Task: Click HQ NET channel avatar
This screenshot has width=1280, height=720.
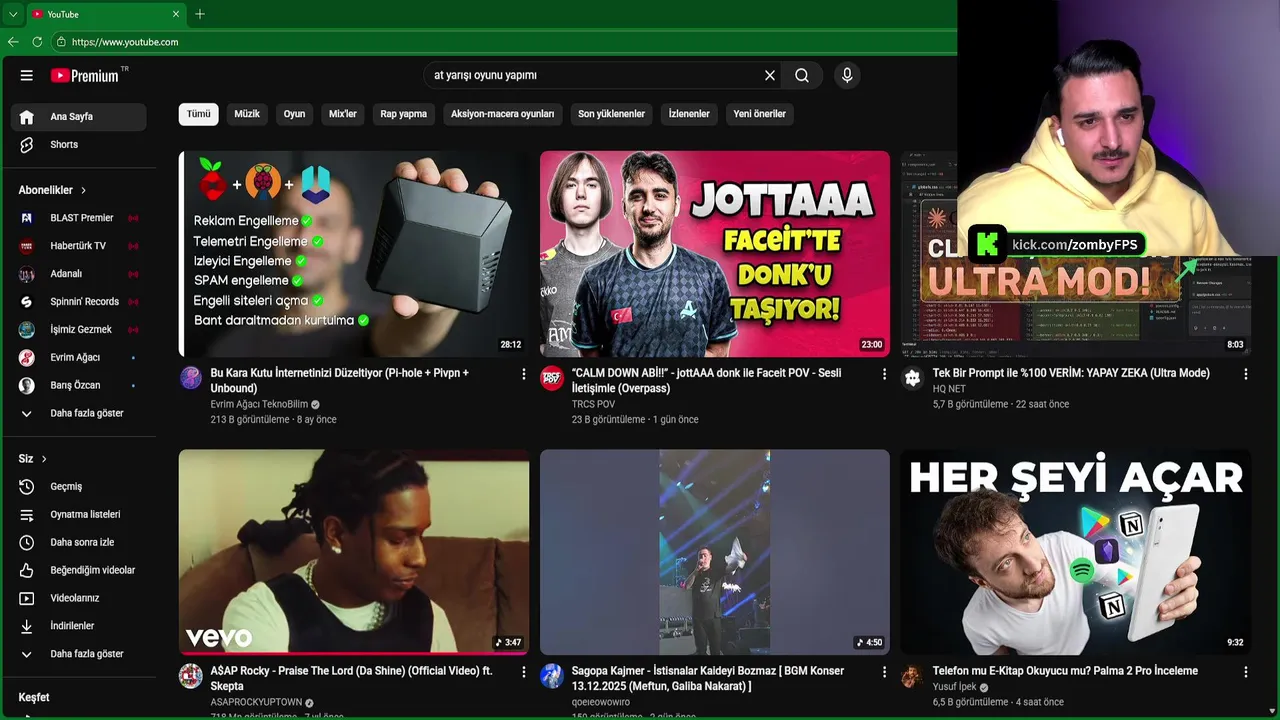Action: [x=912, y=378]
